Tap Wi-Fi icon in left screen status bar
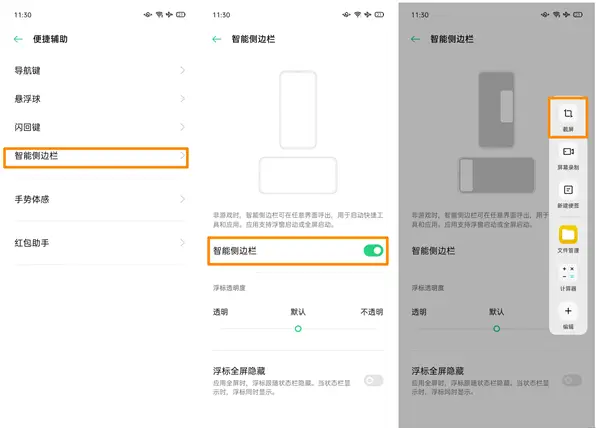The height and width of the screenshot is (428, 596). pyautogui.click(x=159, y=15)
